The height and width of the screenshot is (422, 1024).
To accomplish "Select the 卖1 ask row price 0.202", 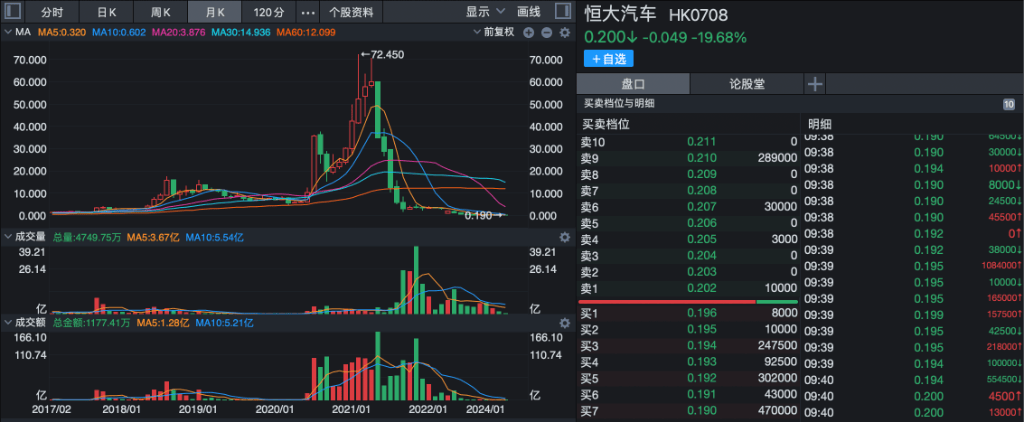I will tap(702, 288).
